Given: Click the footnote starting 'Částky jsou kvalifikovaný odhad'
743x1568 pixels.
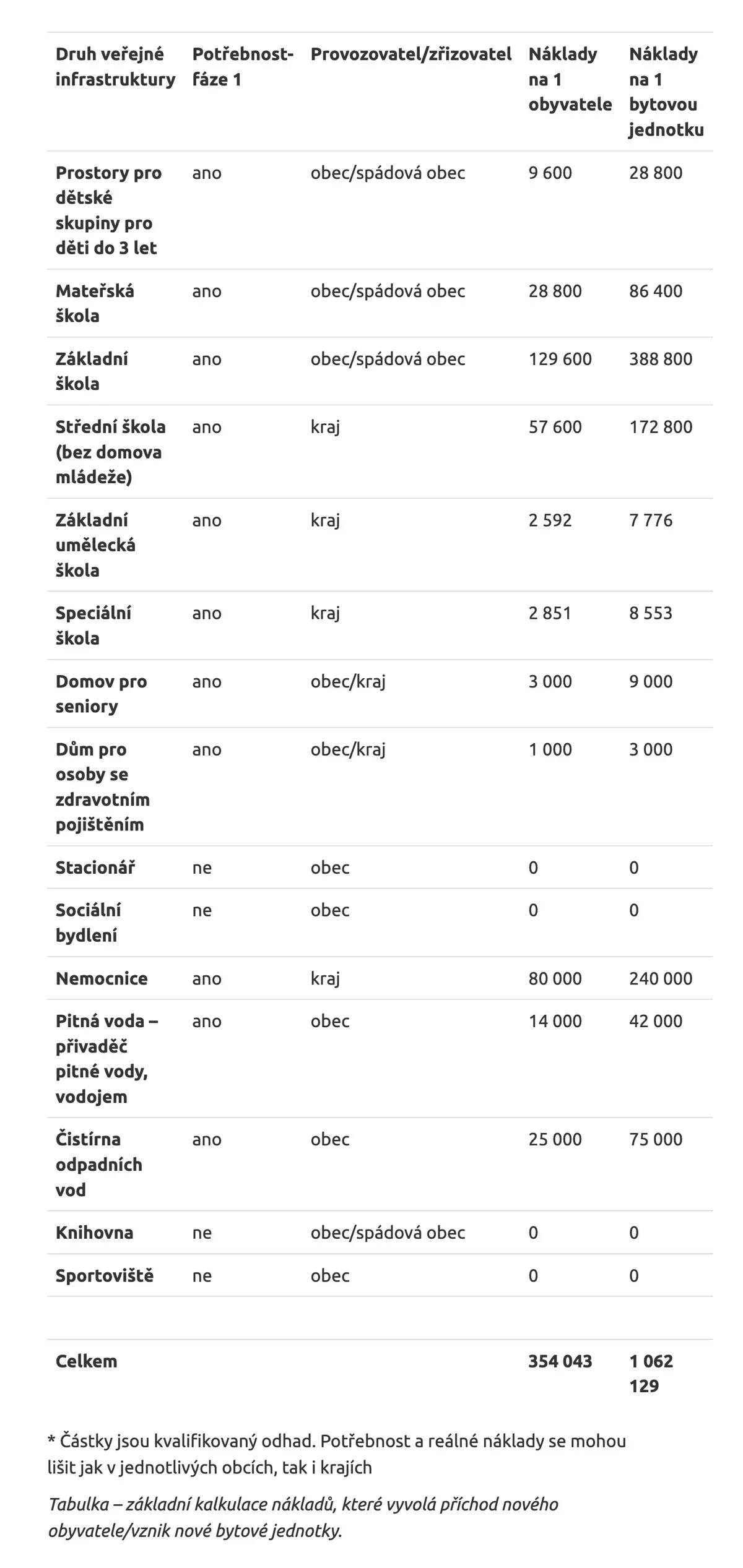Looking at the screenshot, I should [x=337, y=1454].
